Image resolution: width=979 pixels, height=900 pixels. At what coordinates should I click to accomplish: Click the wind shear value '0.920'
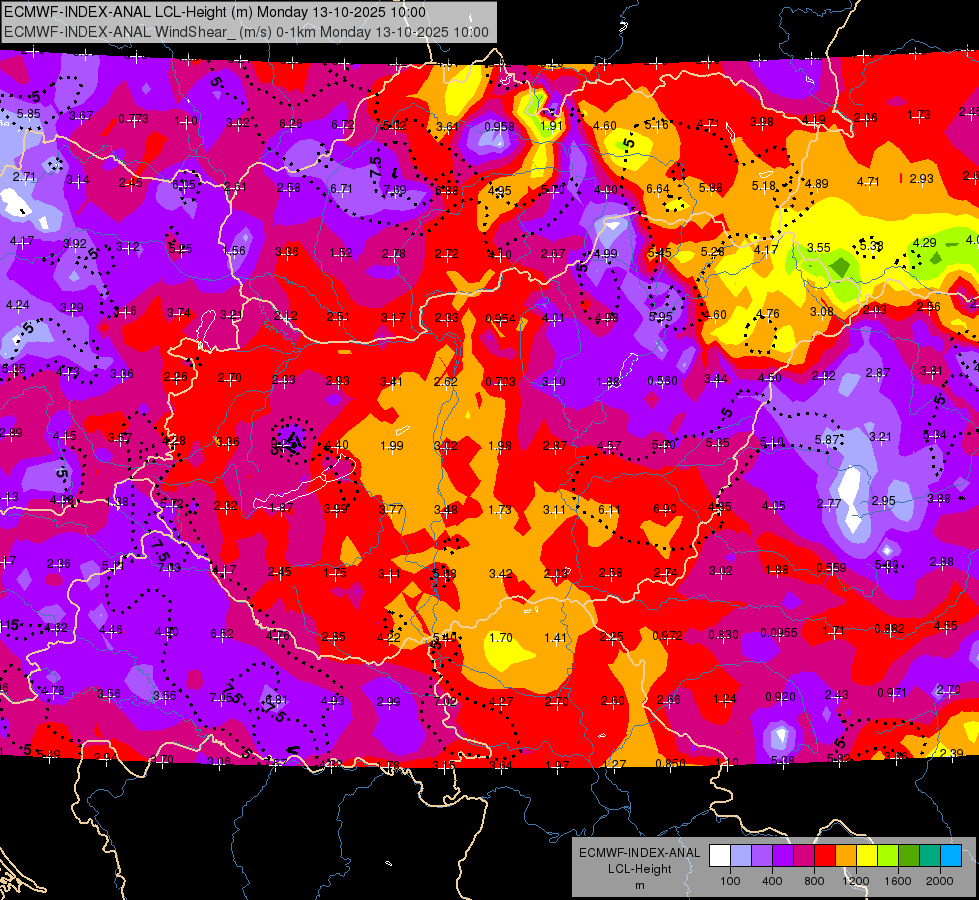coord(780,696)
